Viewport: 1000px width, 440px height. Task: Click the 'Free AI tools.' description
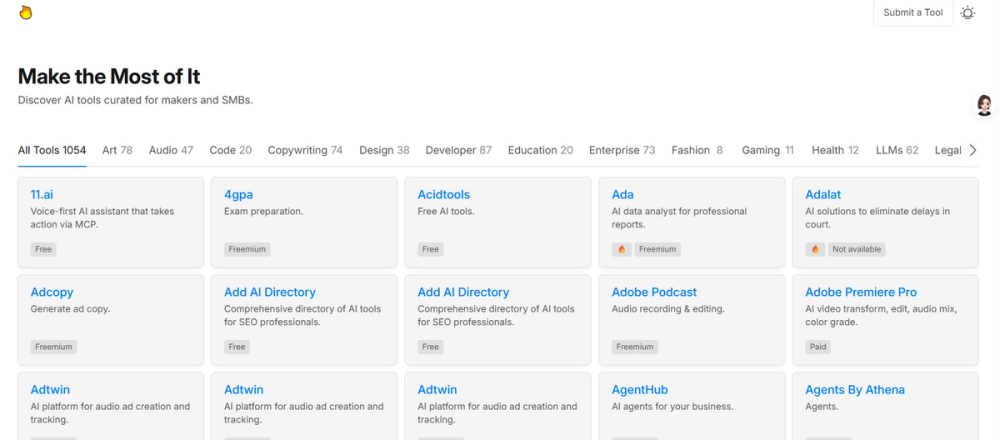point(446,211)
